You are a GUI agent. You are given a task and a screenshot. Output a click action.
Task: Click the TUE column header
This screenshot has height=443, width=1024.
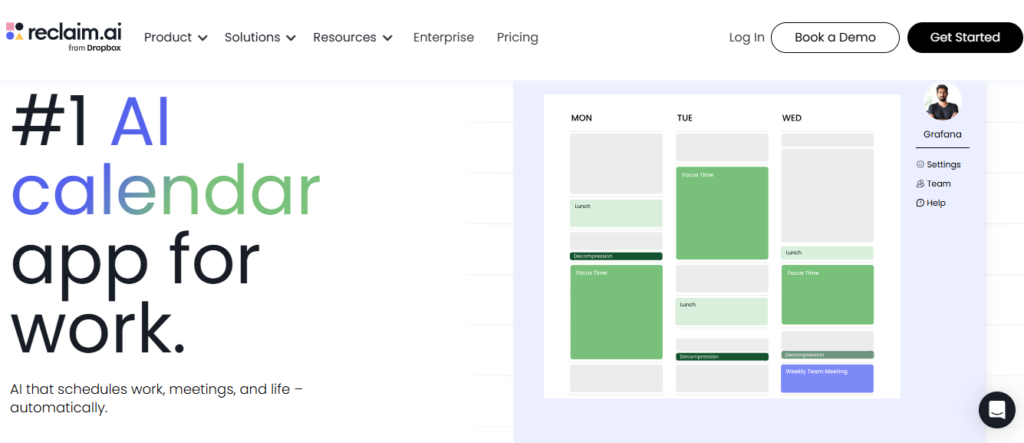pyautogui.click(x=684, y=118)
